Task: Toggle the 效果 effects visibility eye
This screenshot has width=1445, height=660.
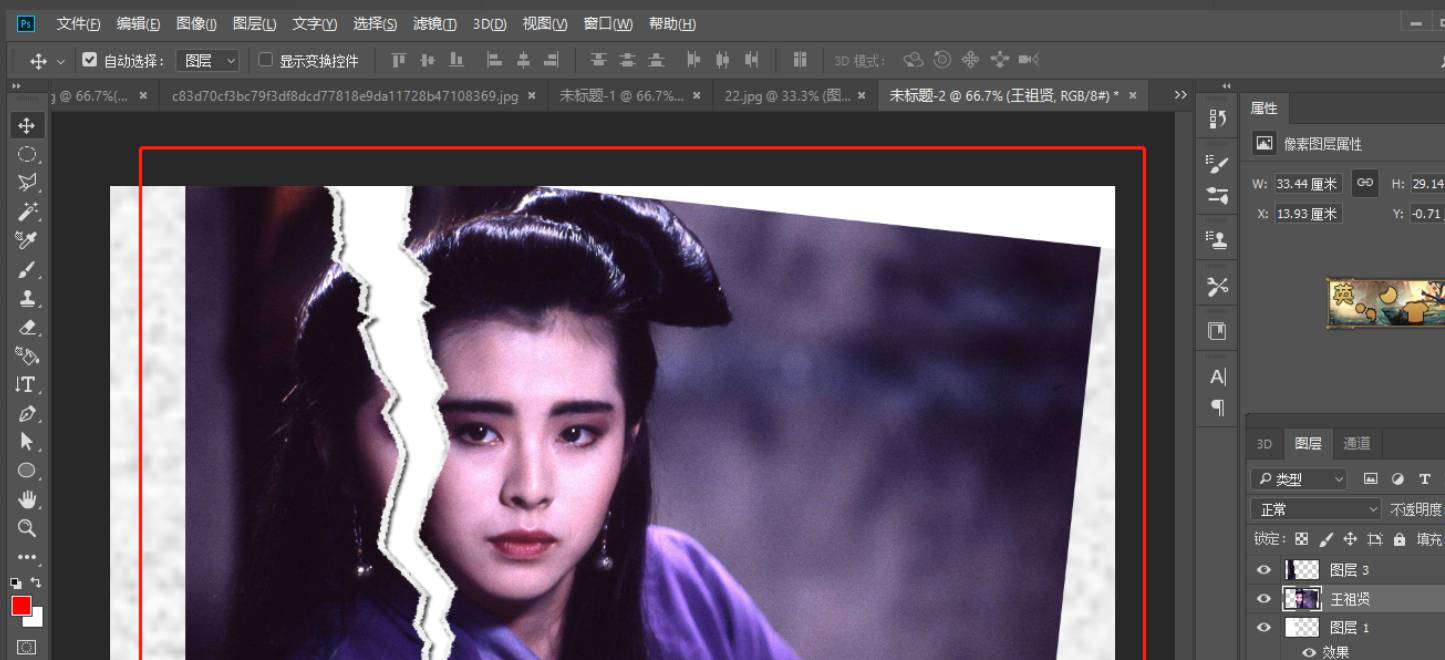Action: (x=1309, y=652)
